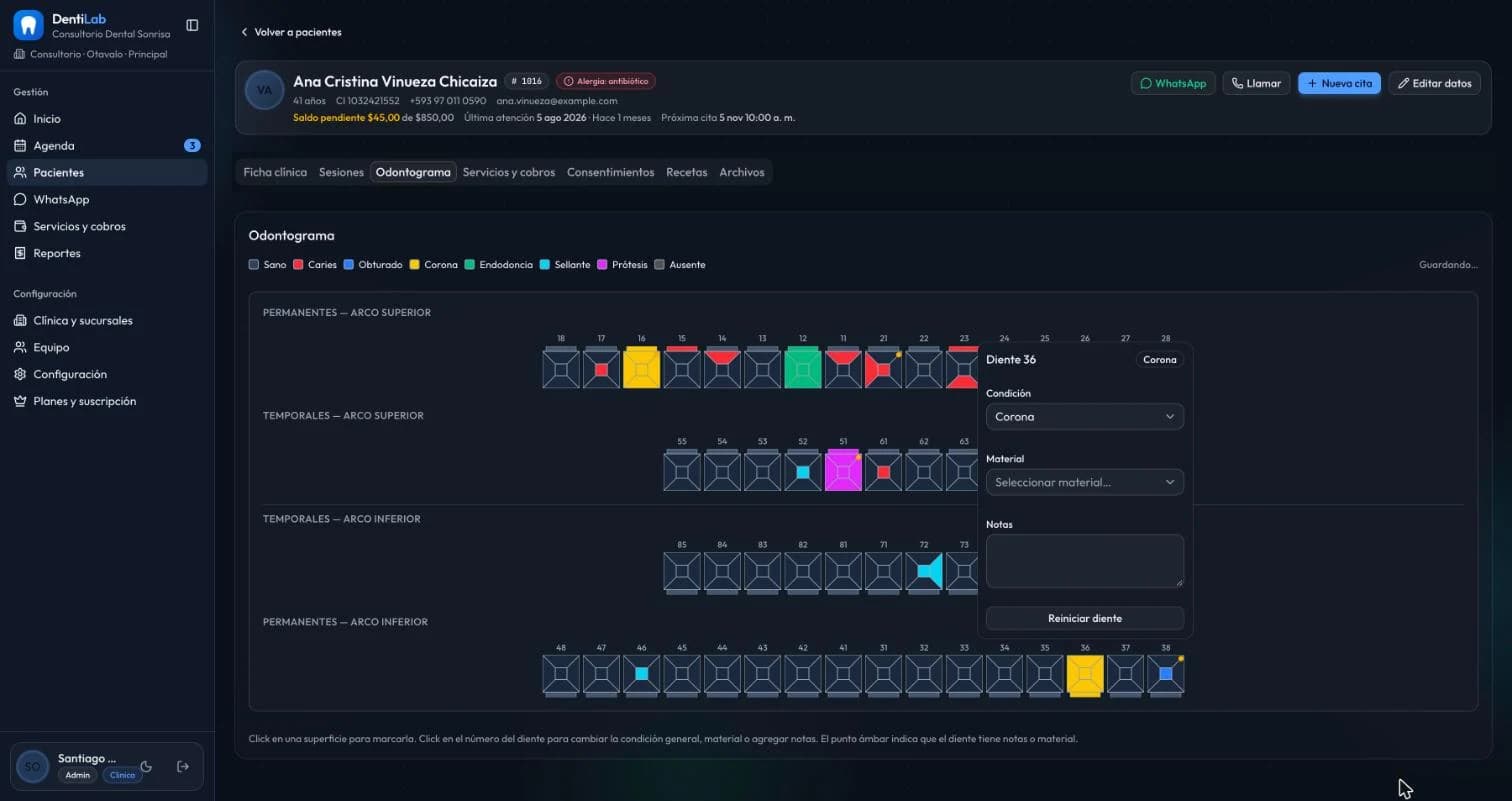
Task: Open Planes y suscripción crown icon
Action: click(20, 402)
